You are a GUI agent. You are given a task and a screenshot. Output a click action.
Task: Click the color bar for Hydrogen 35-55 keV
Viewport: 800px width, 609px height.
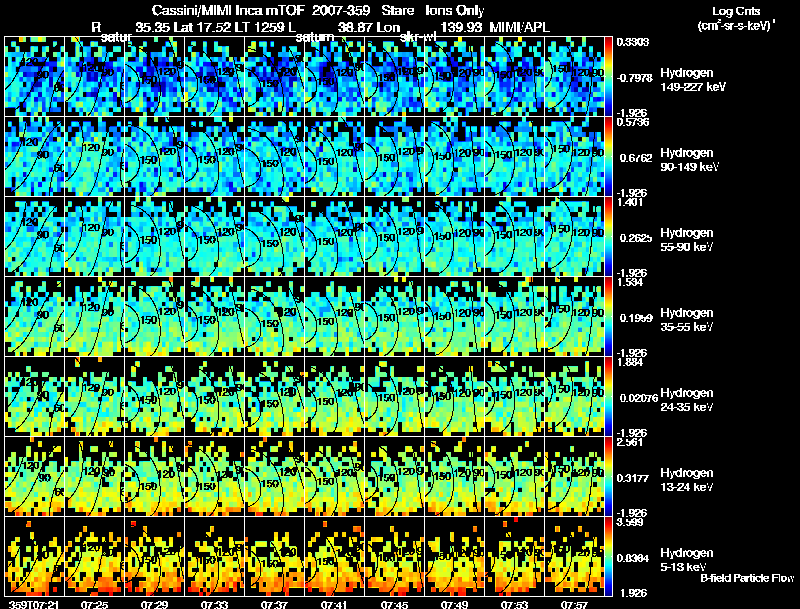pos(608,317)
